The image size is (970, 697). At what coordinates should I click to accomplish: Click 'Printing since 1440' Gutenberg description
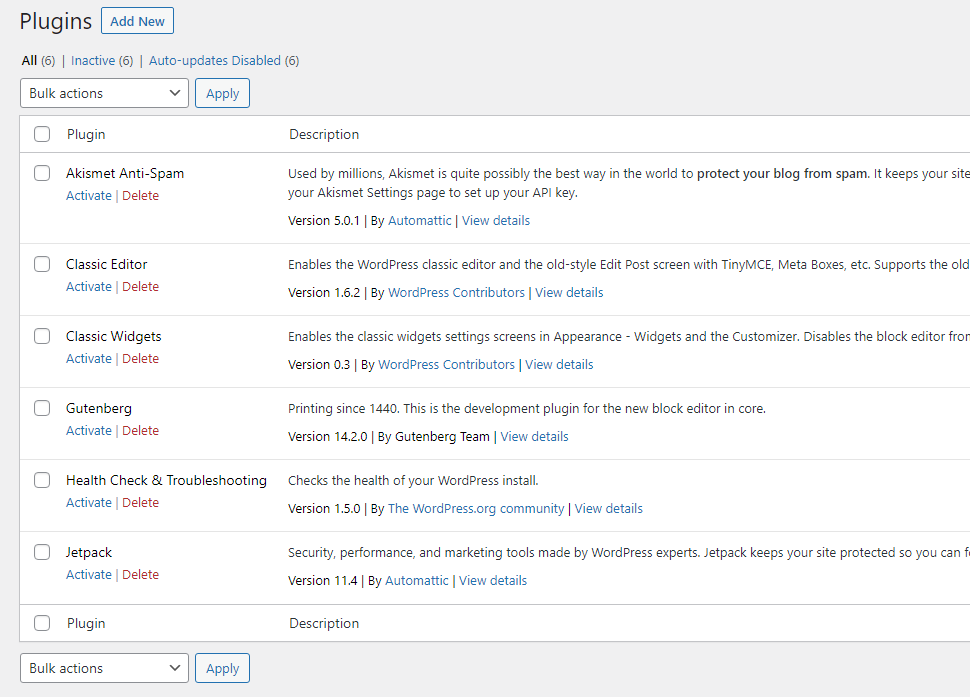pos(526,408)
